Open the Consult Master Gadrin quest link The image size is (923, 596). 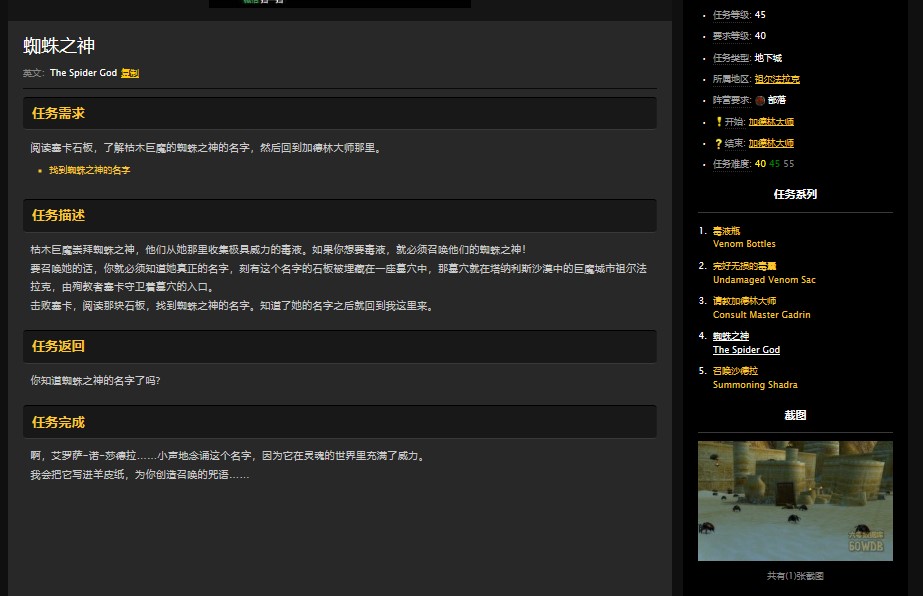coord(761,316)
